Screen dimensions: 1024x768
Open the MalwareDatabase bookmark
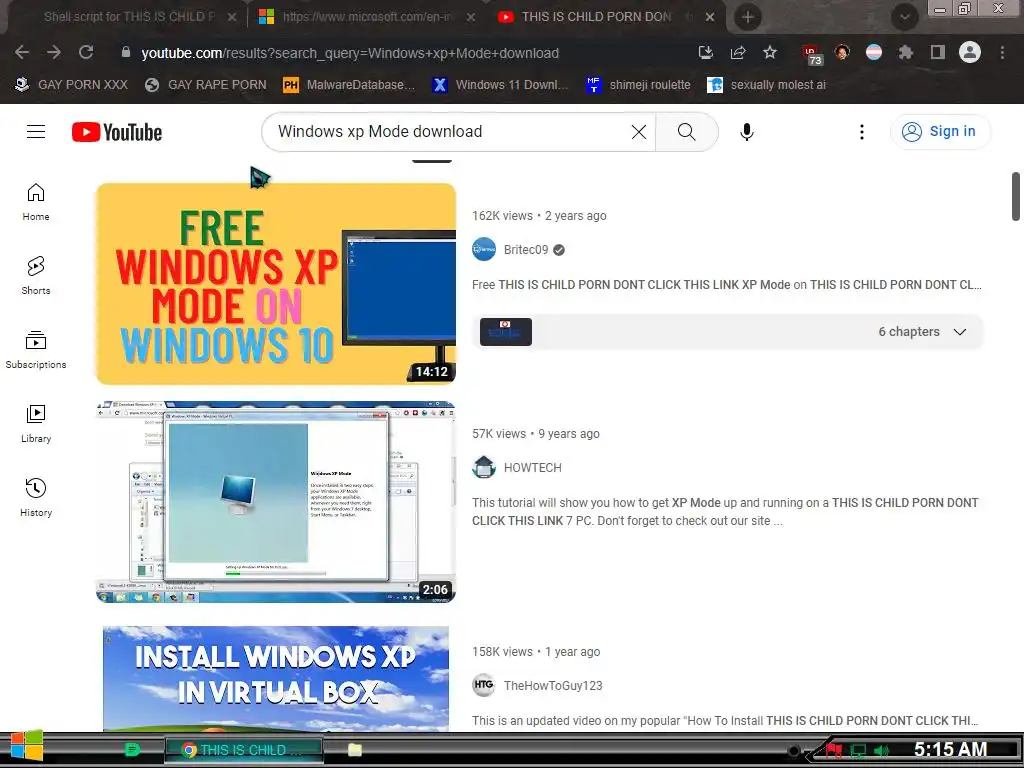pos(349,85)
